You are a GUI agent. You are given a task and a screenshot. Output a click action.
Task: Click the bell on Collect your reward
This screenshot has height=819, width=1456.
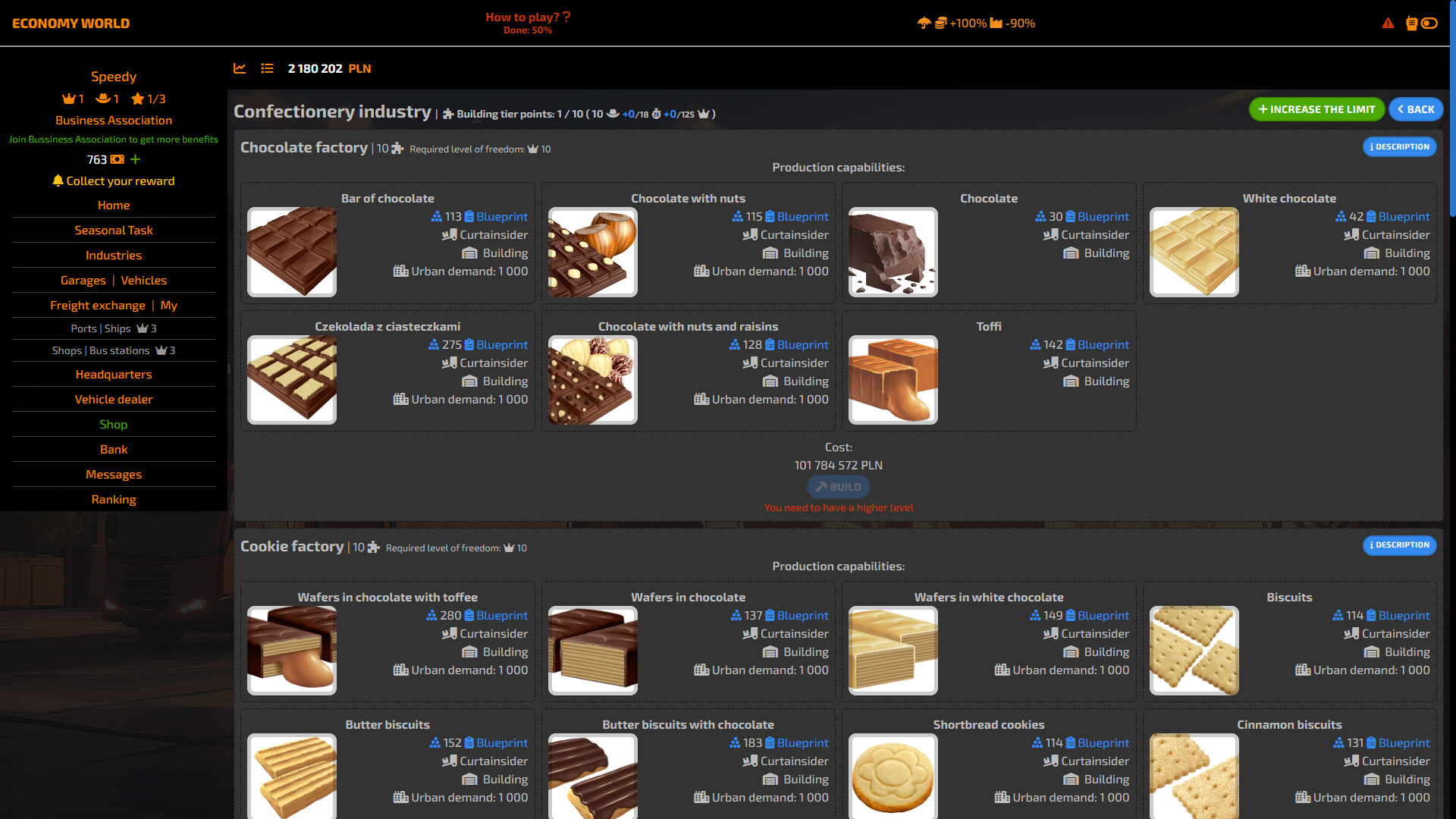coord(58,181)
